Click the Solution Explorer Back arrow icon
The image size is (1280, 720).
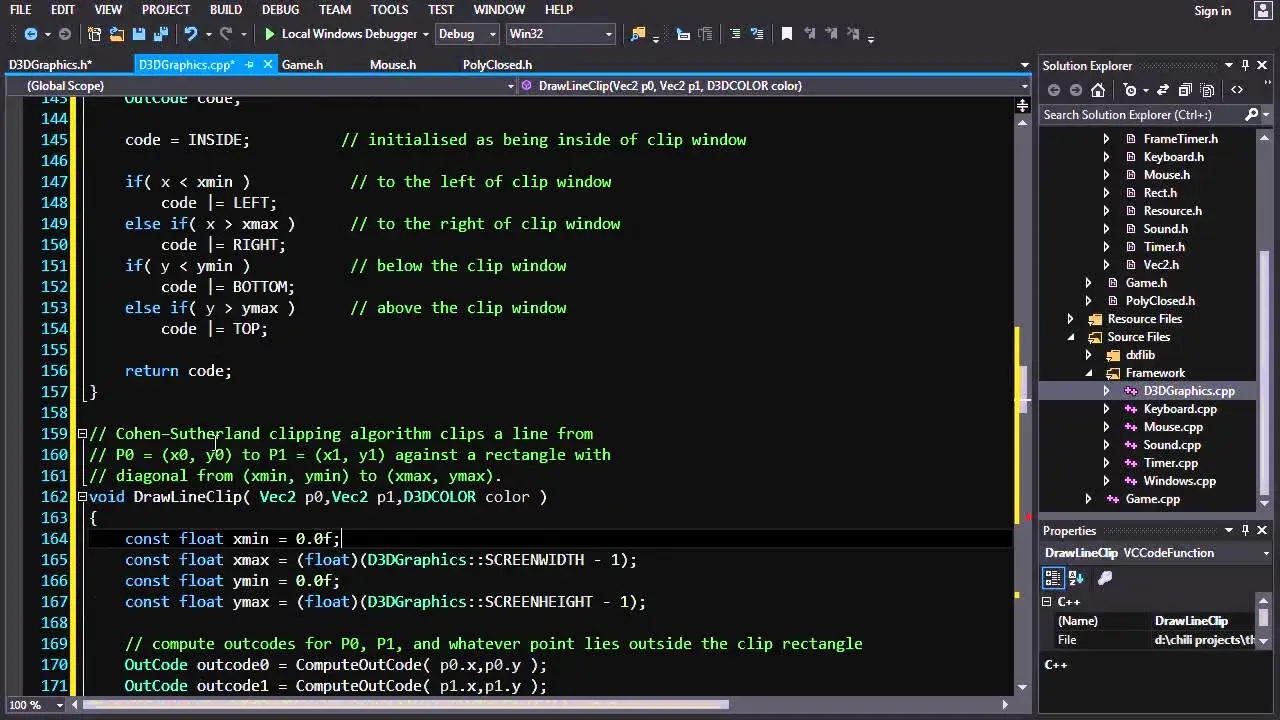coord(1054,90)
